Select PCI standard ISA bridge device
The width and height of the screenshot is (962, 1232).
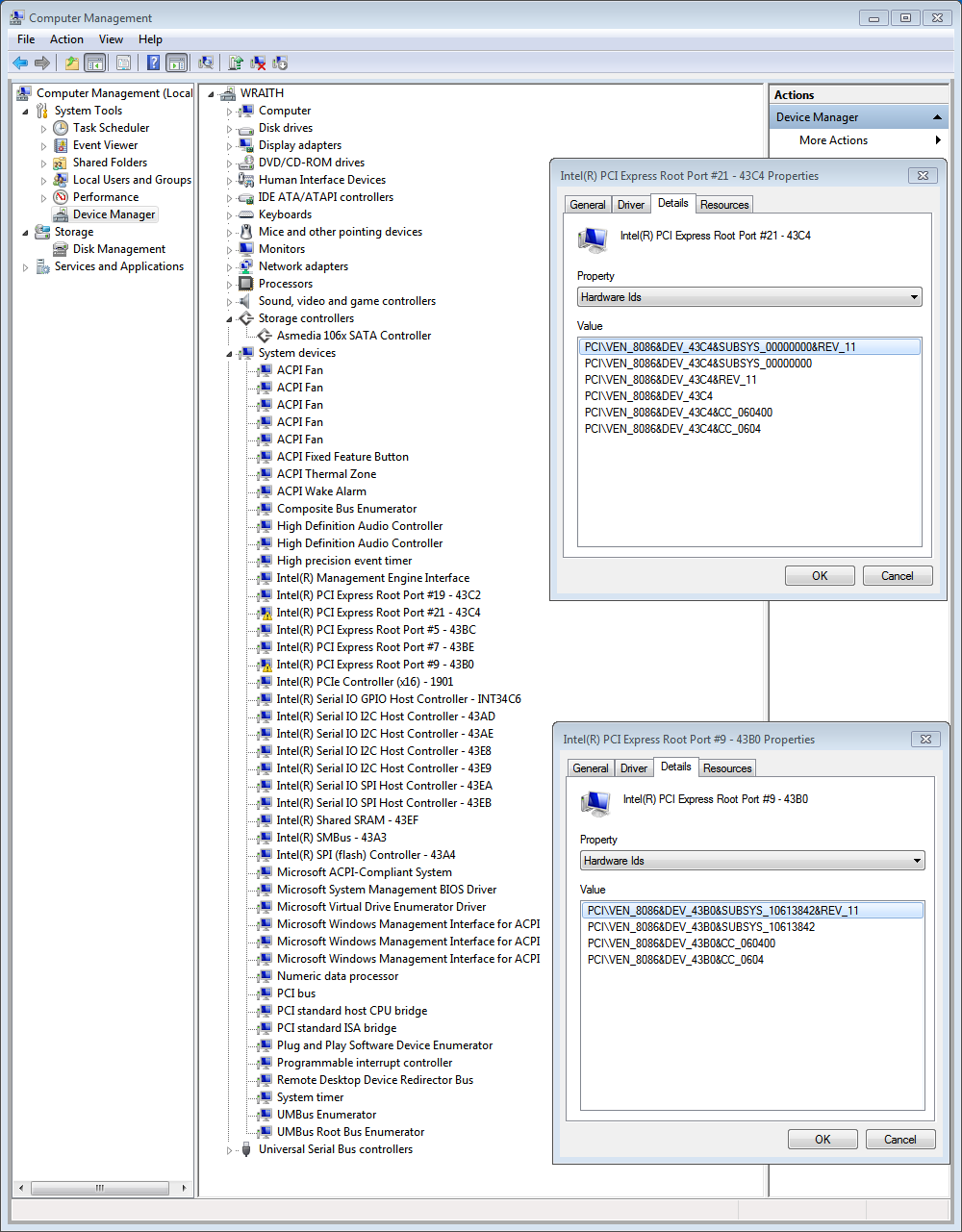pyautogui.click(x=337, y=1028)
